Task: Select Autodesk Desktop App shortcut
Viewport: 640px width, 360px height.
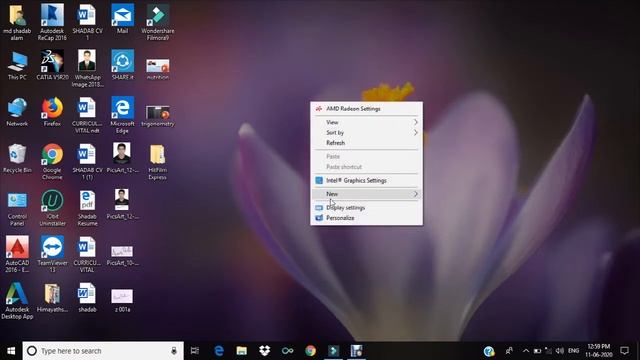Action: point(17,301)
